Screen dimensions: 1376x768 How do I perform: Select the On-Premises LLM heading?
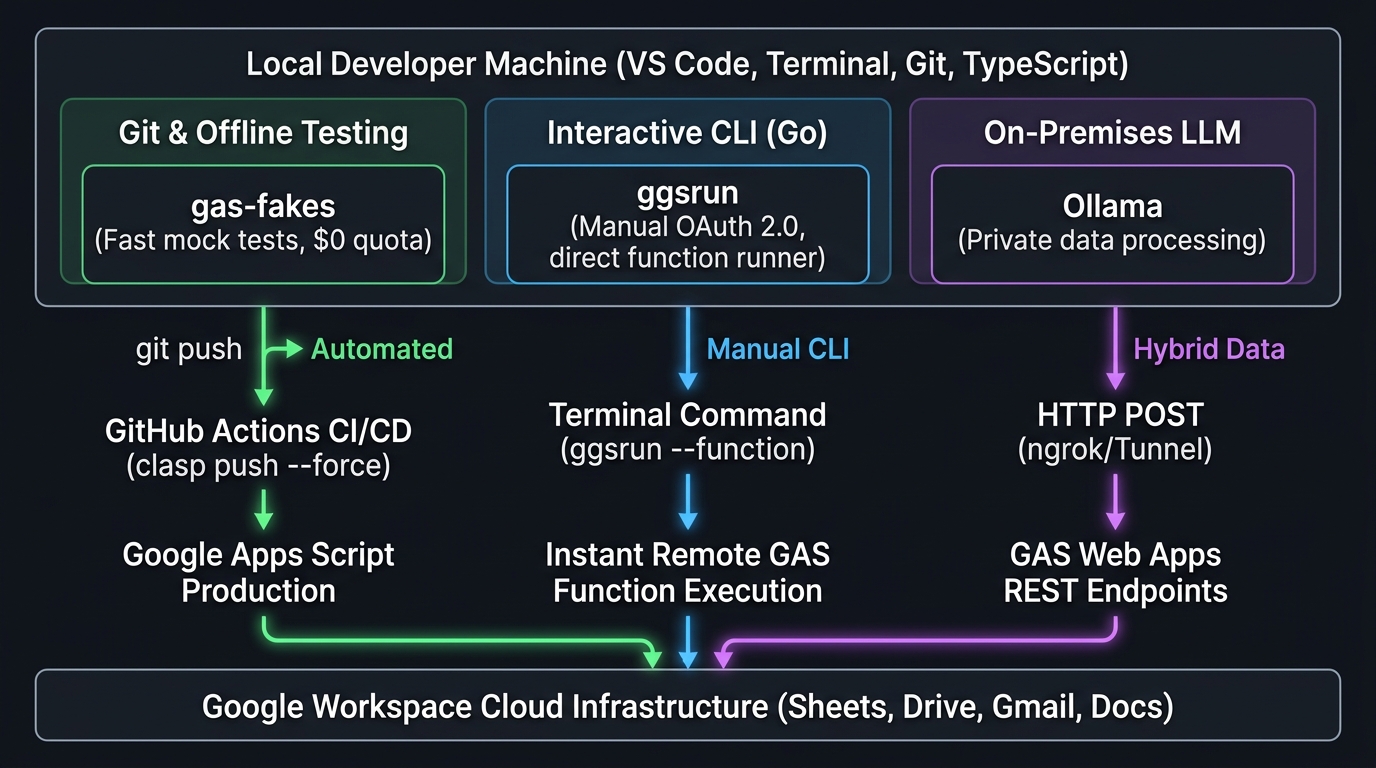[1112, 133]
